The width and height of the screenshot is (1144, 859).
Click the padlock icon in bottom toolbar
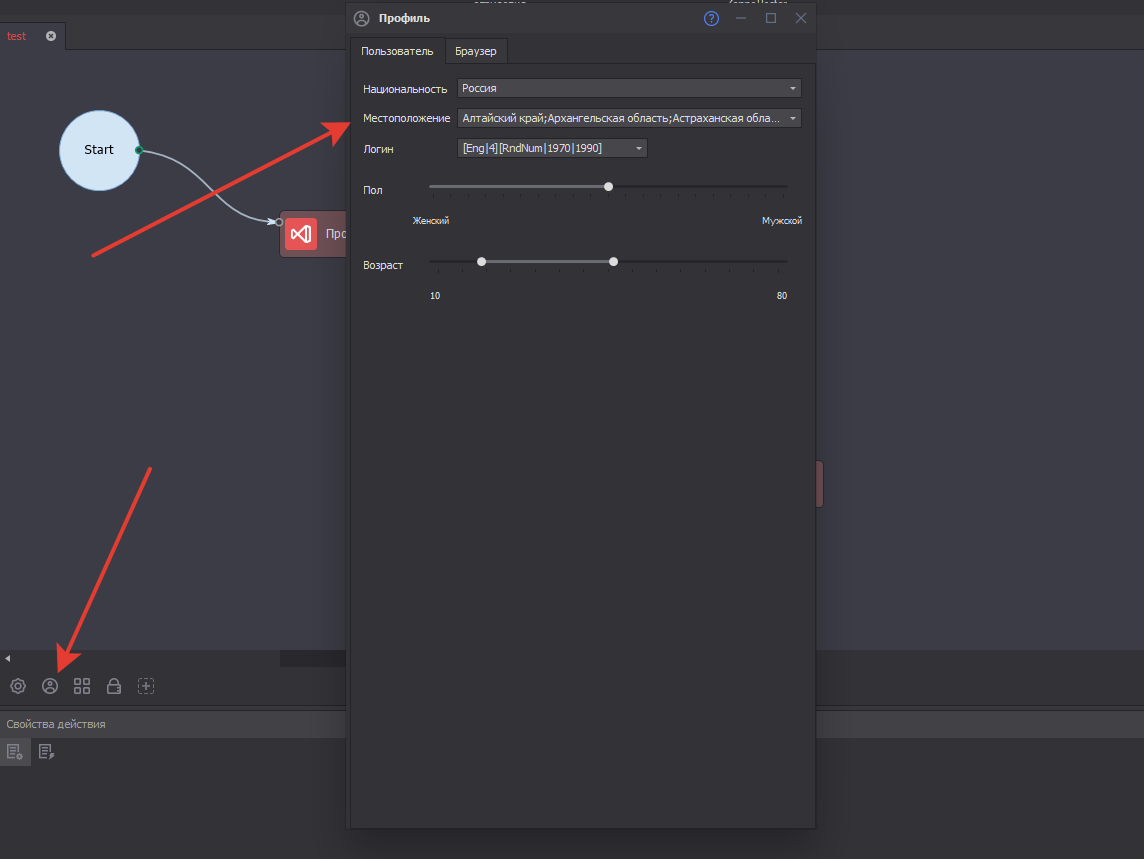[x=114, y=686]
